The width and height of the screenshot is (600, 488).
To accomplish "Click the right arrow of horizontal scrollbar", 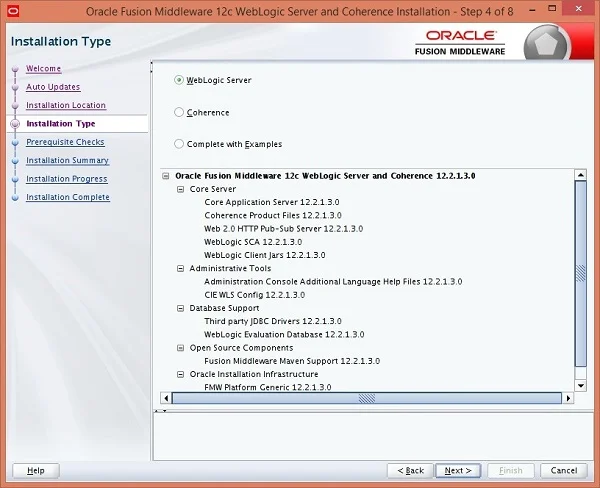I will (x=568, y=398).
